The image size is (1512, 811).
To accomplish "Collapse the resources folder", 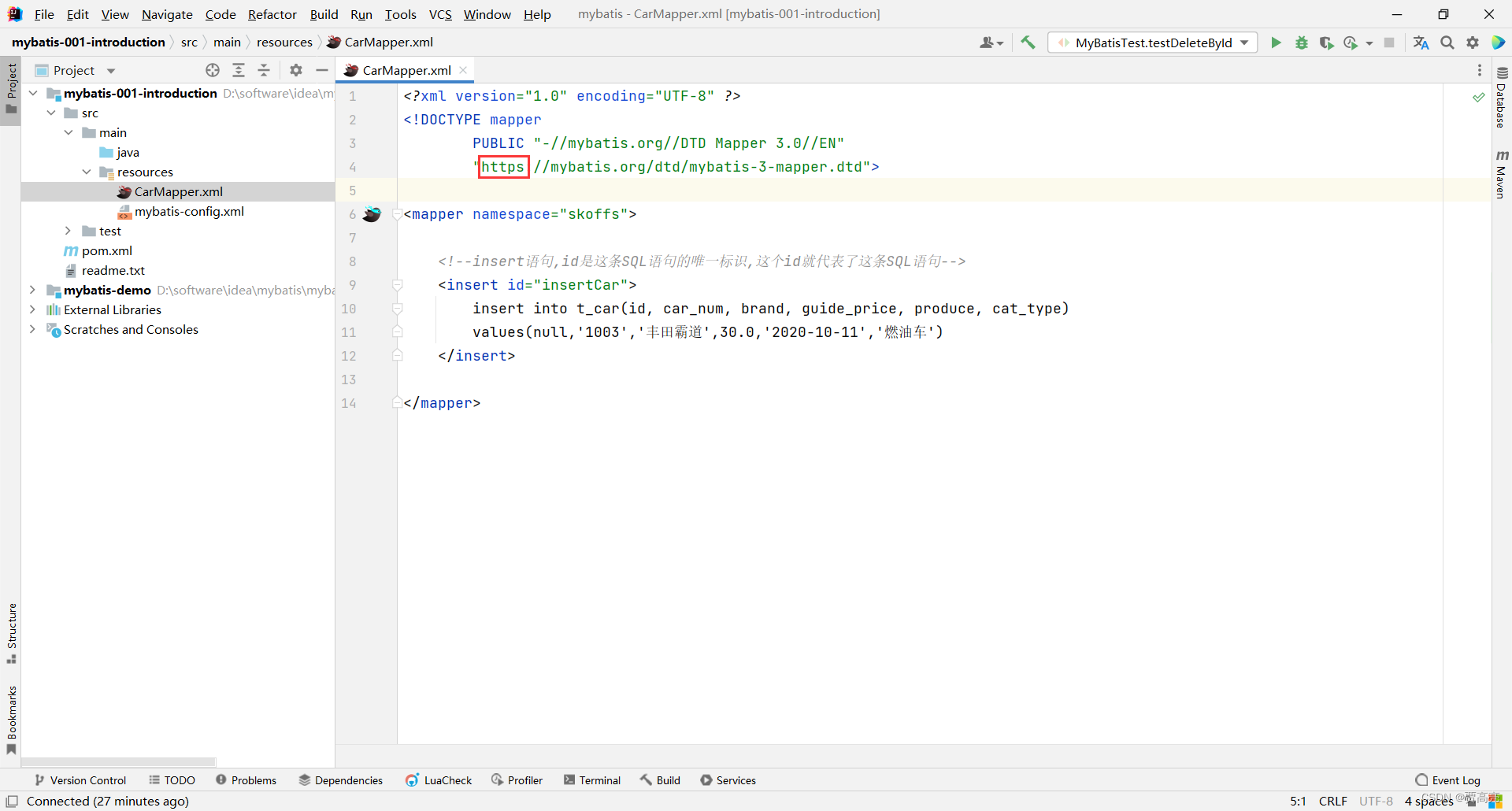I will click(87, 172).
